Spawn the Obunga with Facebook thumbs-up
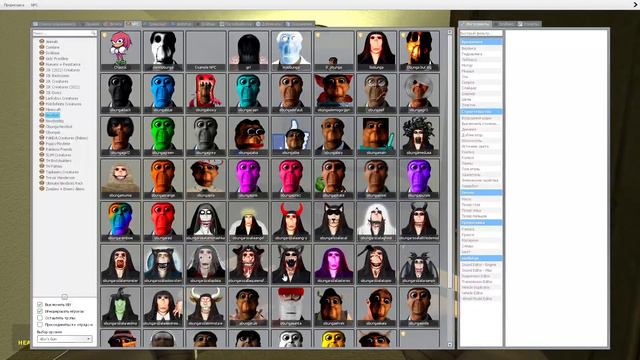Viewport: 640px width, 360px height. (291, 136)
